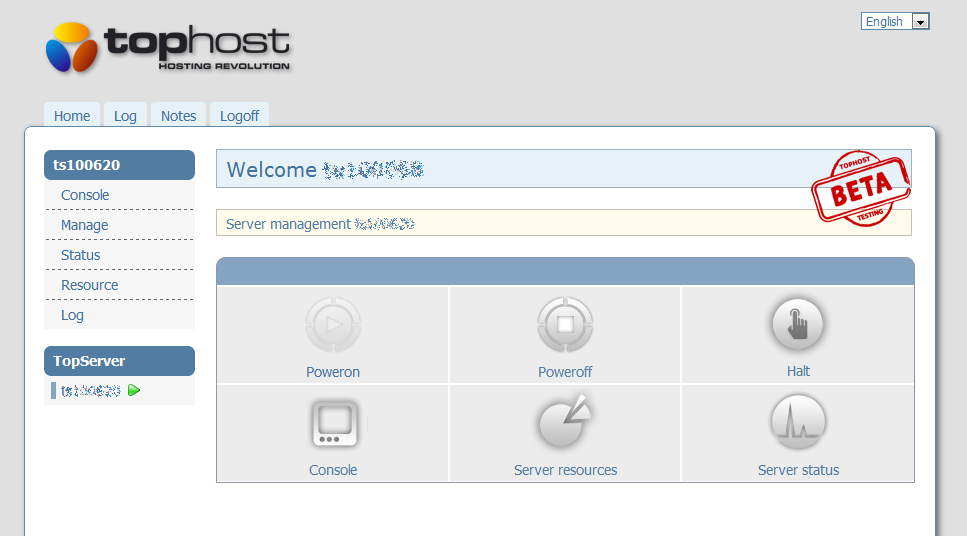Select Resource in the sidebar
The height and width of the screenshot is (536, 967).
coord(89,285)
